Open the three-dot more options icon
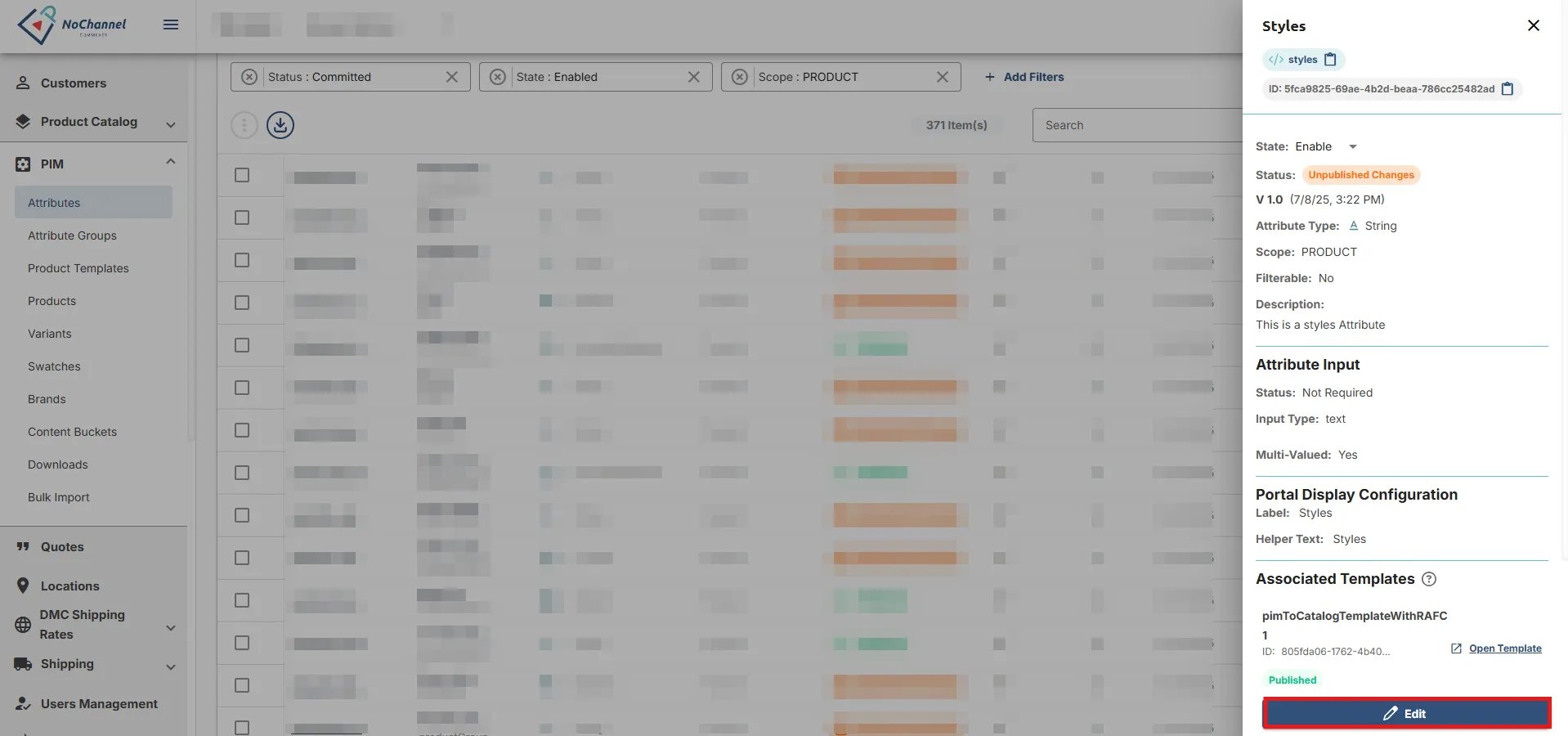Image resolution: width=1568 pixels, height=736 pixels. pos(244,125)
